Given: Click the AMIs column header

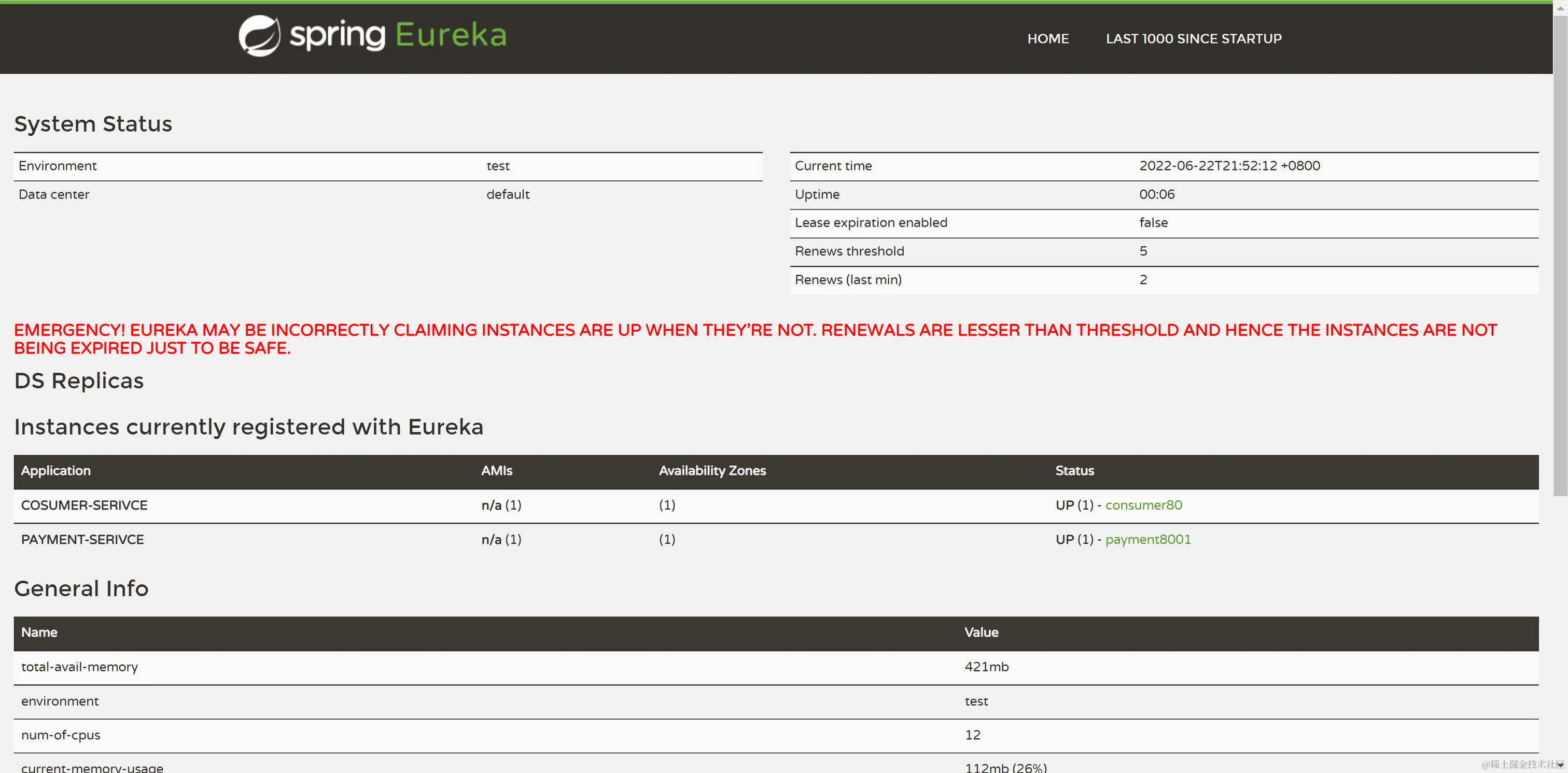Looking at the screenshot, I should click(x=497, y=471).
